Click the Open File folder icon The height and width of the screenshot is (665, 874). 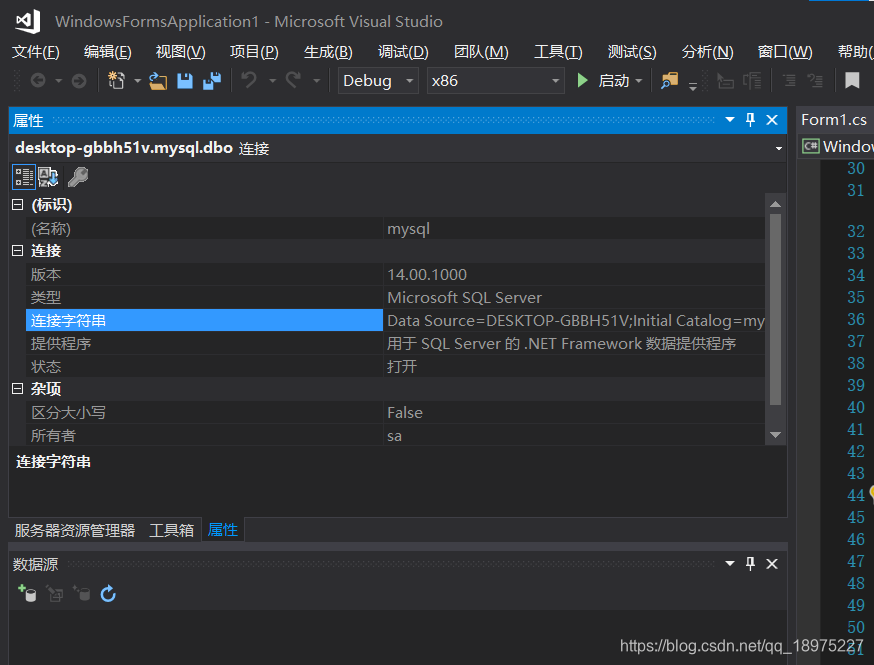(x=158, y=81)
